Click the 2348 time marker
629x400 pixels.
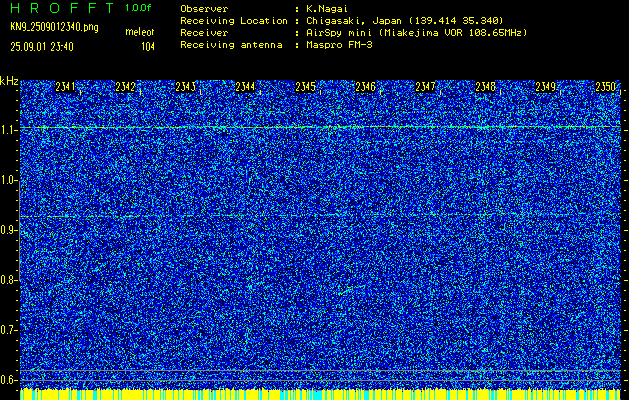coord(485,87)
